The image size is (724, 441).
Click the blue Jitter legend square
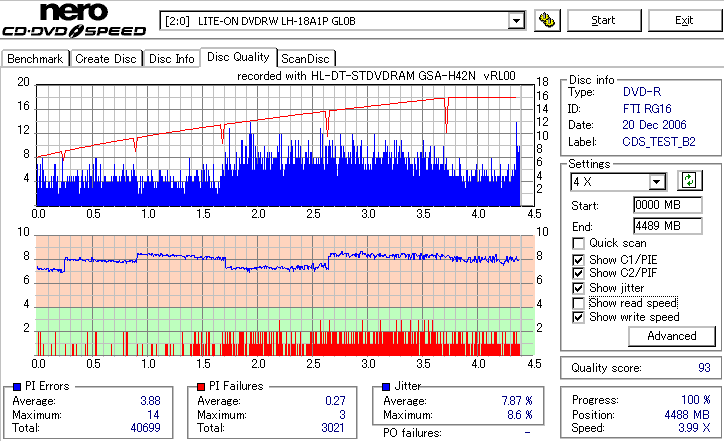point(386,387)
